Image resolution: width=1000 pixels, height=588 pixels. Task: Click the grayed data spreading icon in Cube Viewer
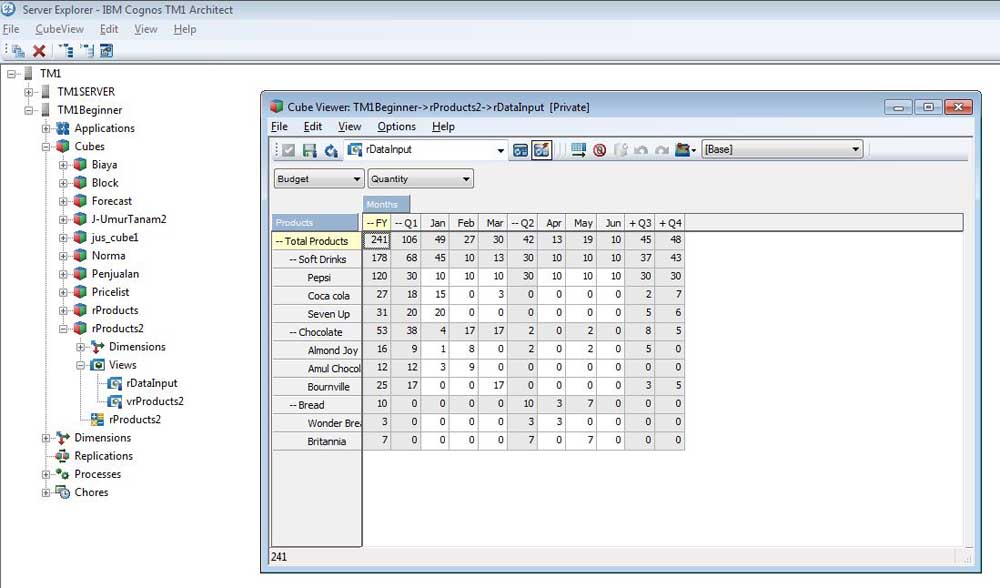click(x=620, y=150)
